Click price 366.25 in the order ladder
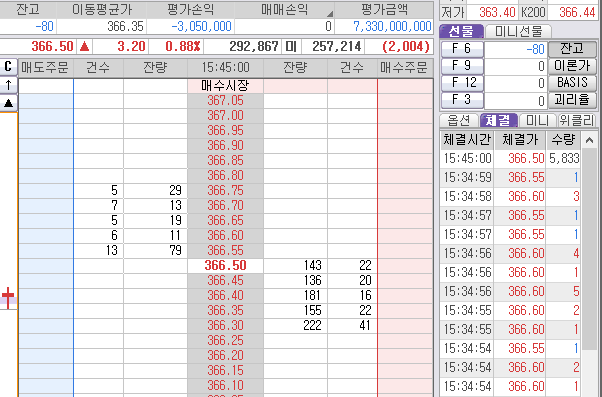 coord(225,340)
